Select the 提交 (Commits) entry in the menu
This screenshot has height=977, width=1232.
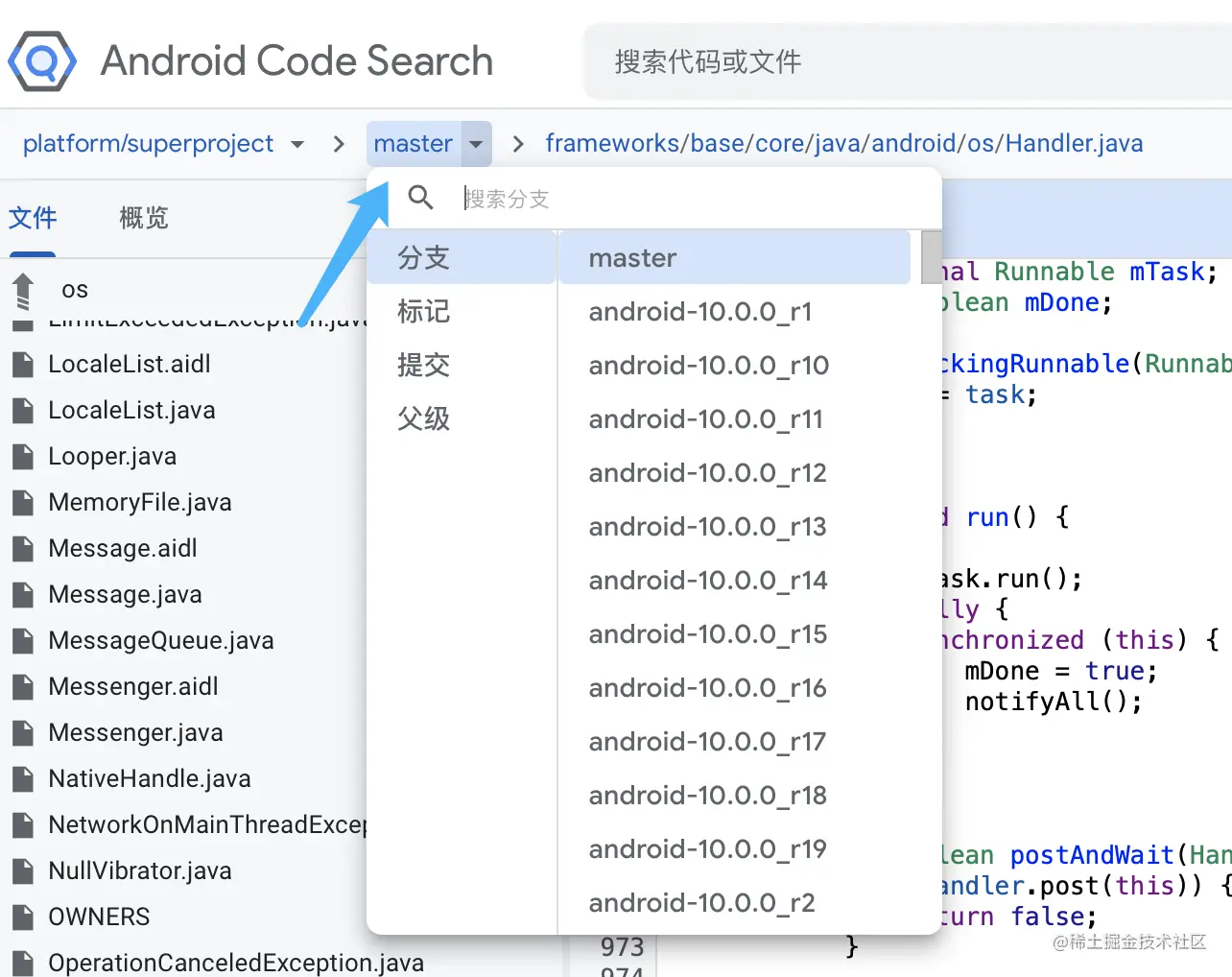coord(423,365)
